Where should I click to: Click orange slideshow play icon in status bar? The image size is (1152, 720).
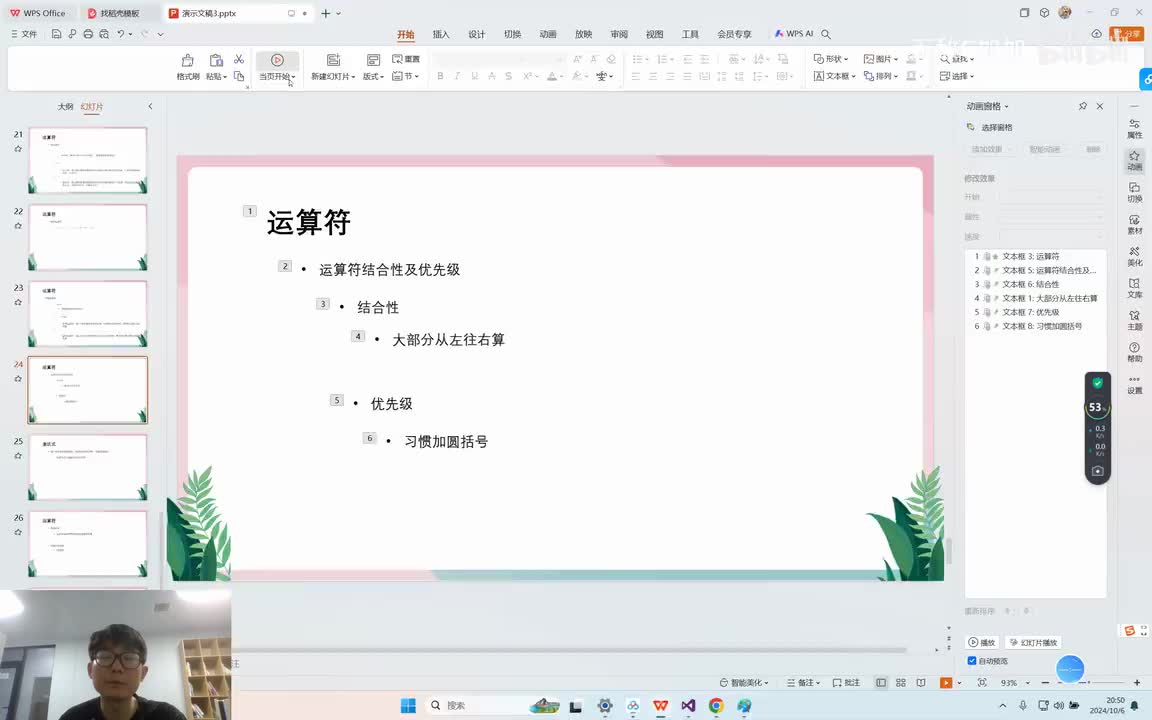click(946, 683)
